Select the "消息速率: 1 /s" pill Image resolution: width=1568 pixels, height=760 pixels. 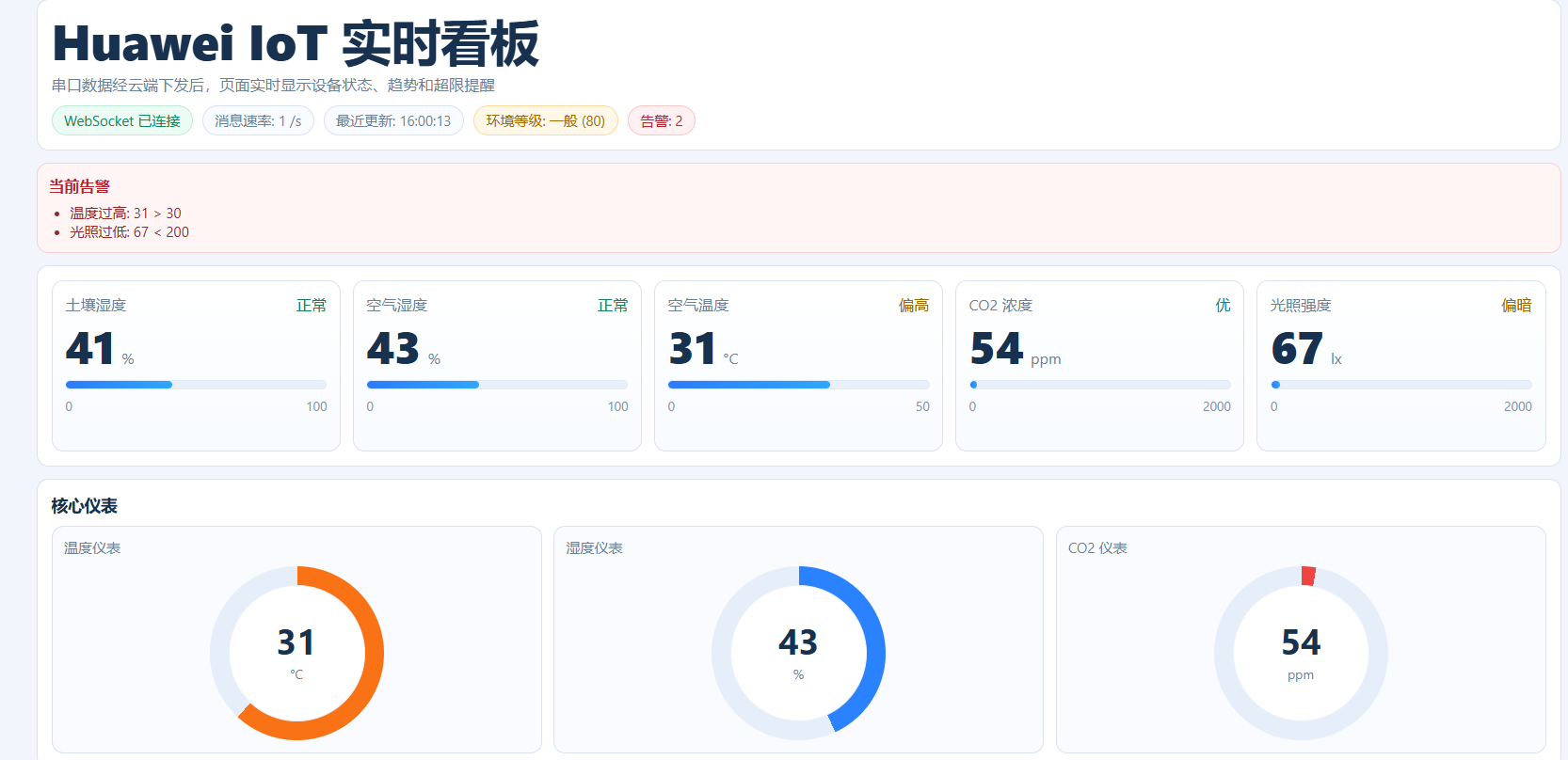click(x=258, y=120)
